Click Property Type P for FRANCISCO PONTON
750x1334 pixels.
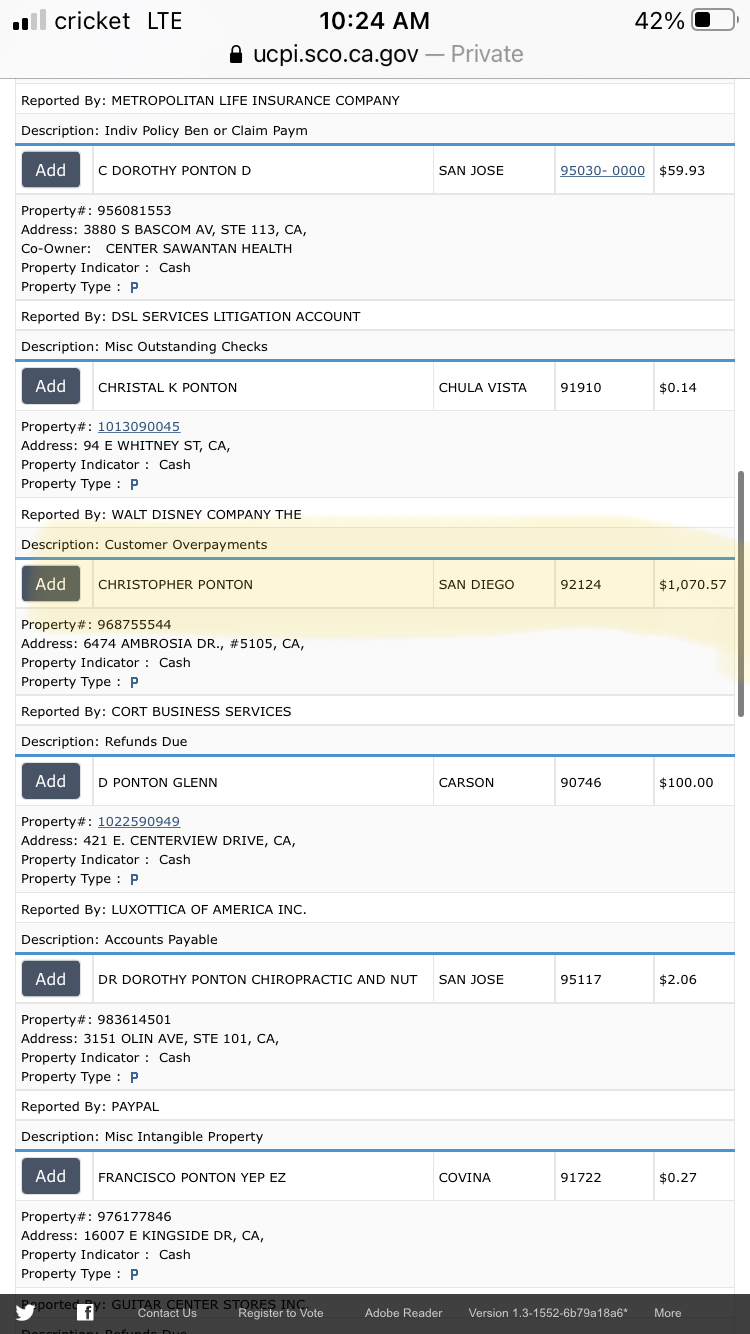(x=134, y=1274)
